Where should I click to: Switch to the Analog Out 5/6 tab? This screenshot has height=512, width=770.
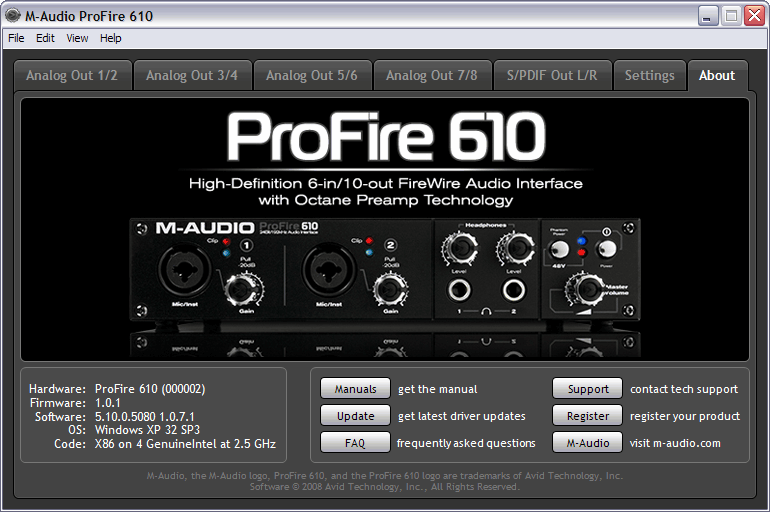point(312,76)
